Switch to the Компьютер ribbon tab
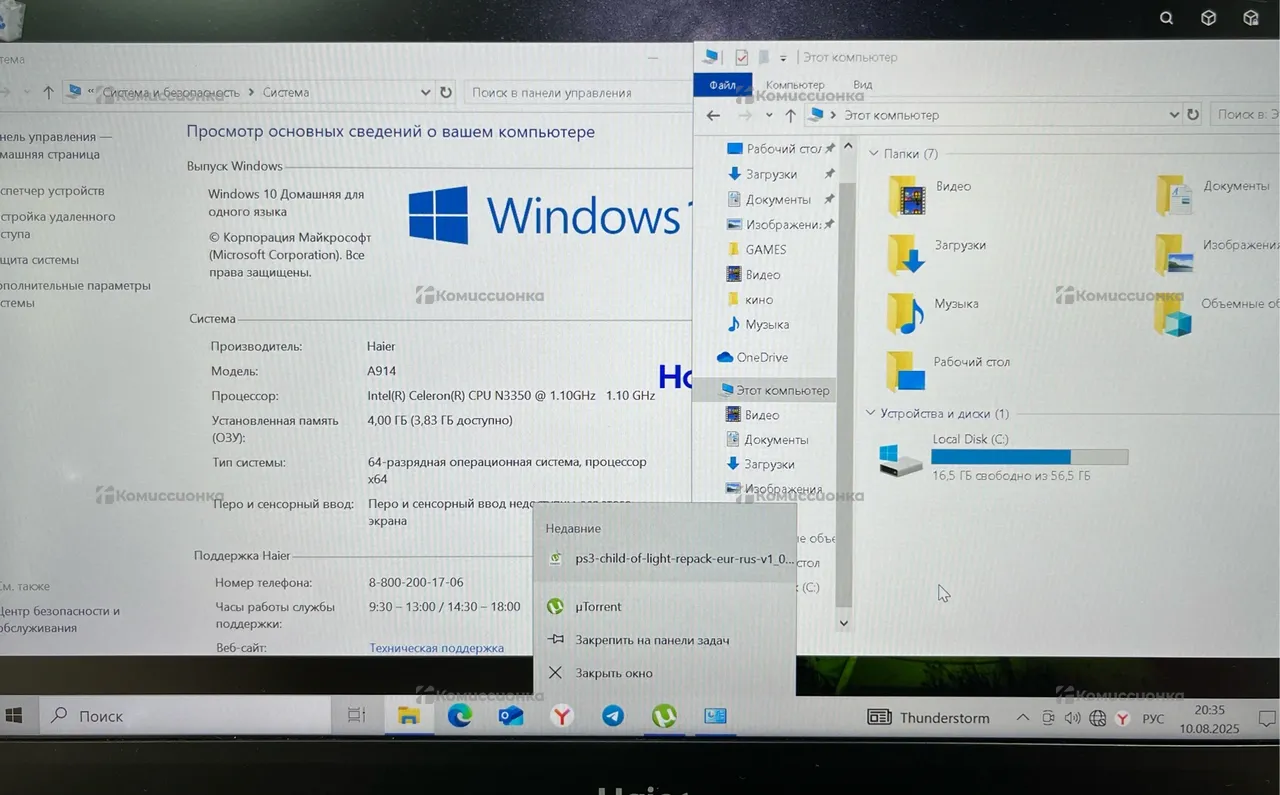1280x795 pixels. [795, 85]
